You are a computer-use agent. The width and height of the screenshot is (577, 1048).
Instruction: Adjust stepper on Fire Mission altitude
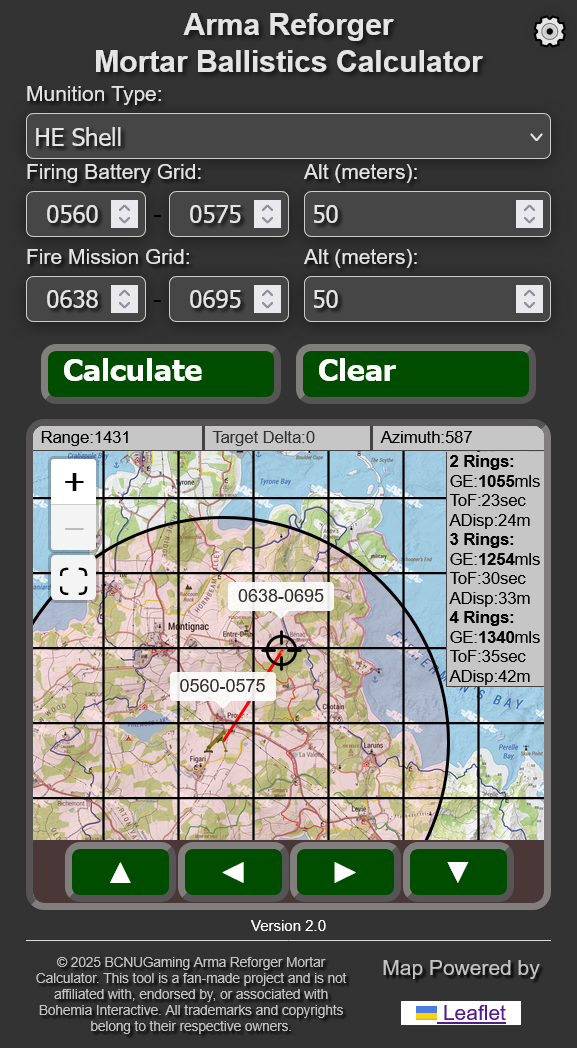pos(530,299)
